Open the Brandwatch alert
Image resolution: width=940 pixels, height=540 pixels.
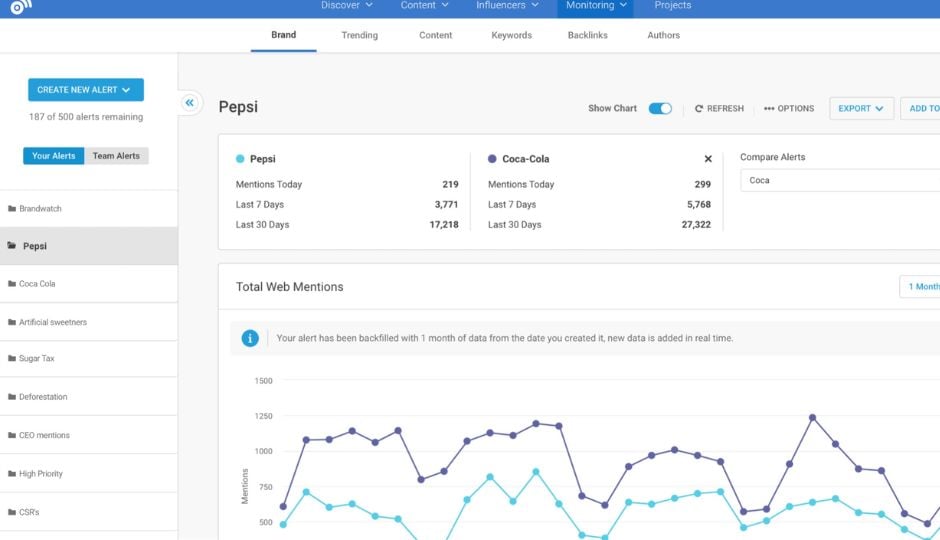click(89, 209)
